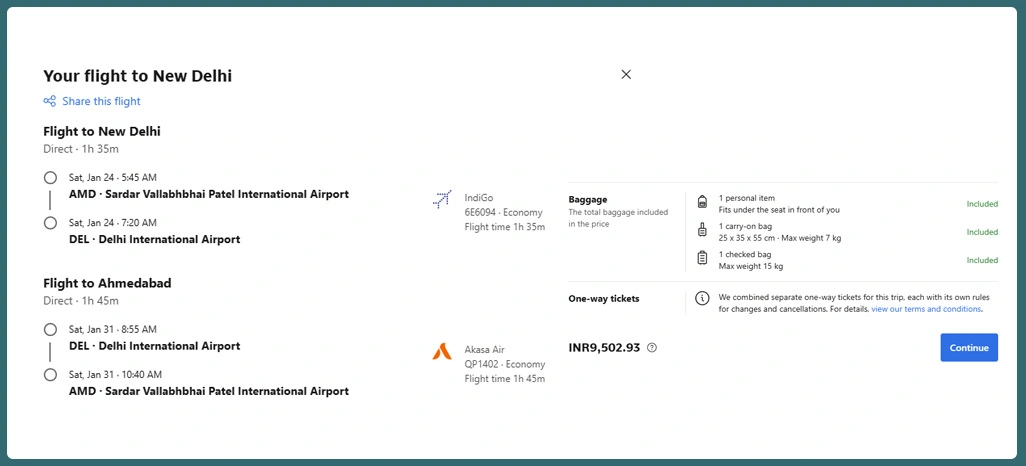Screen dimensions: 1026x466
Task: Click the share icon beside Share this flight
Action: (x=50, y=101)
